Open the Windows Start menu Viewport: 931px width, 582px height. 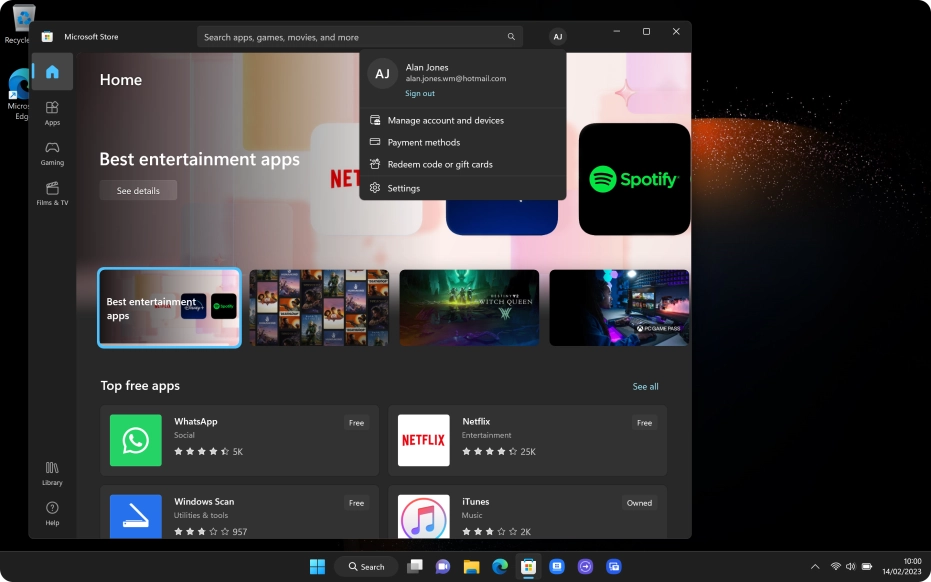tap(317, 567)
